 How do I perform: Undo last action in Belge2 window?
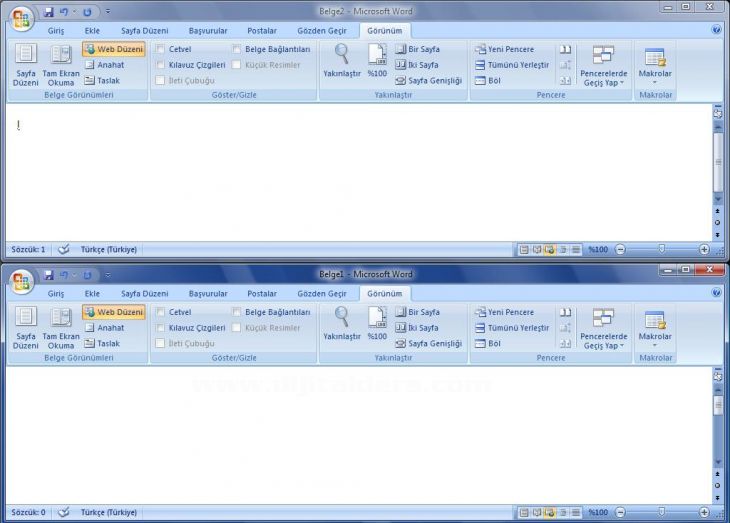click(64, 12)
